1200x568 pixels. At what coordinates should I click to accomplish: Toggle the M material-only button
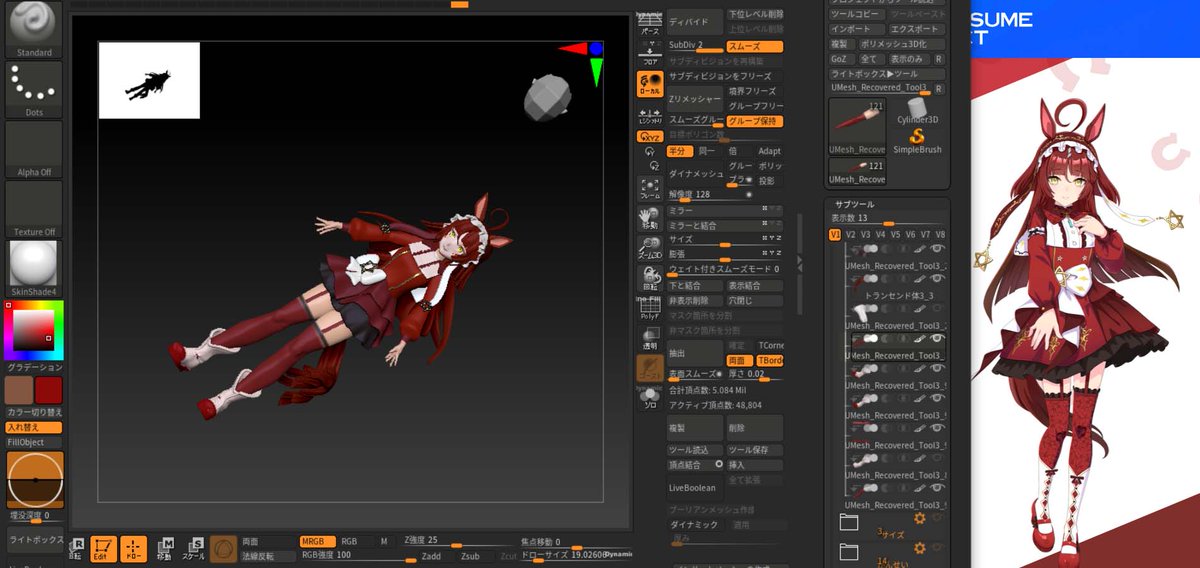tap(384, 541)
